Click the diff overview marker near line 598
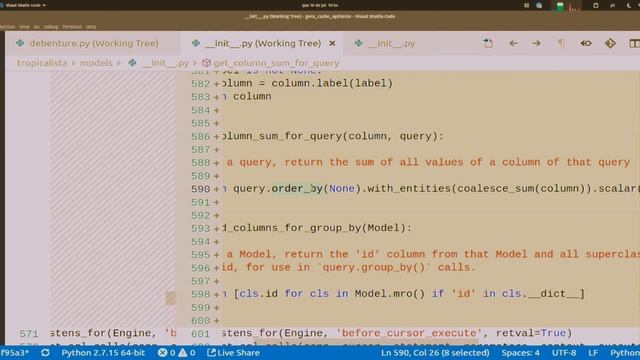Viewport: 640px width, 360px height. (x=170, y=298)
